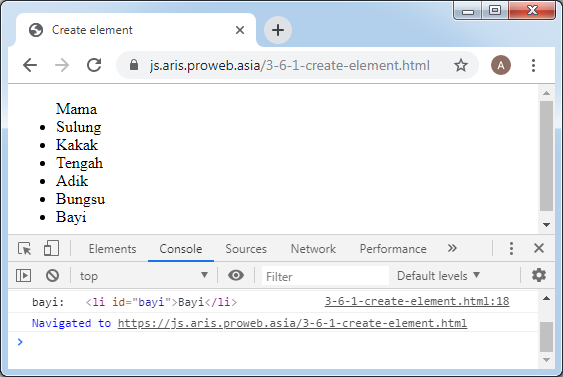Switch to the Network tab
Image resolution: width=563 pixels, height=377 pixels.
click(x=313, y=249)
